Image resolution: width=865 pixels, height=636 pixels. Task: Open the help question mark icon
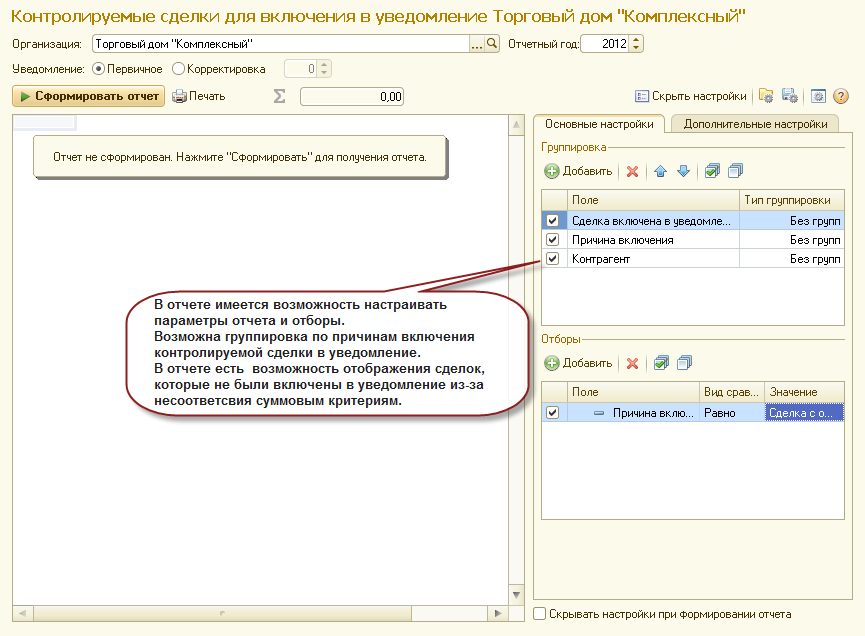coord(841,96)
